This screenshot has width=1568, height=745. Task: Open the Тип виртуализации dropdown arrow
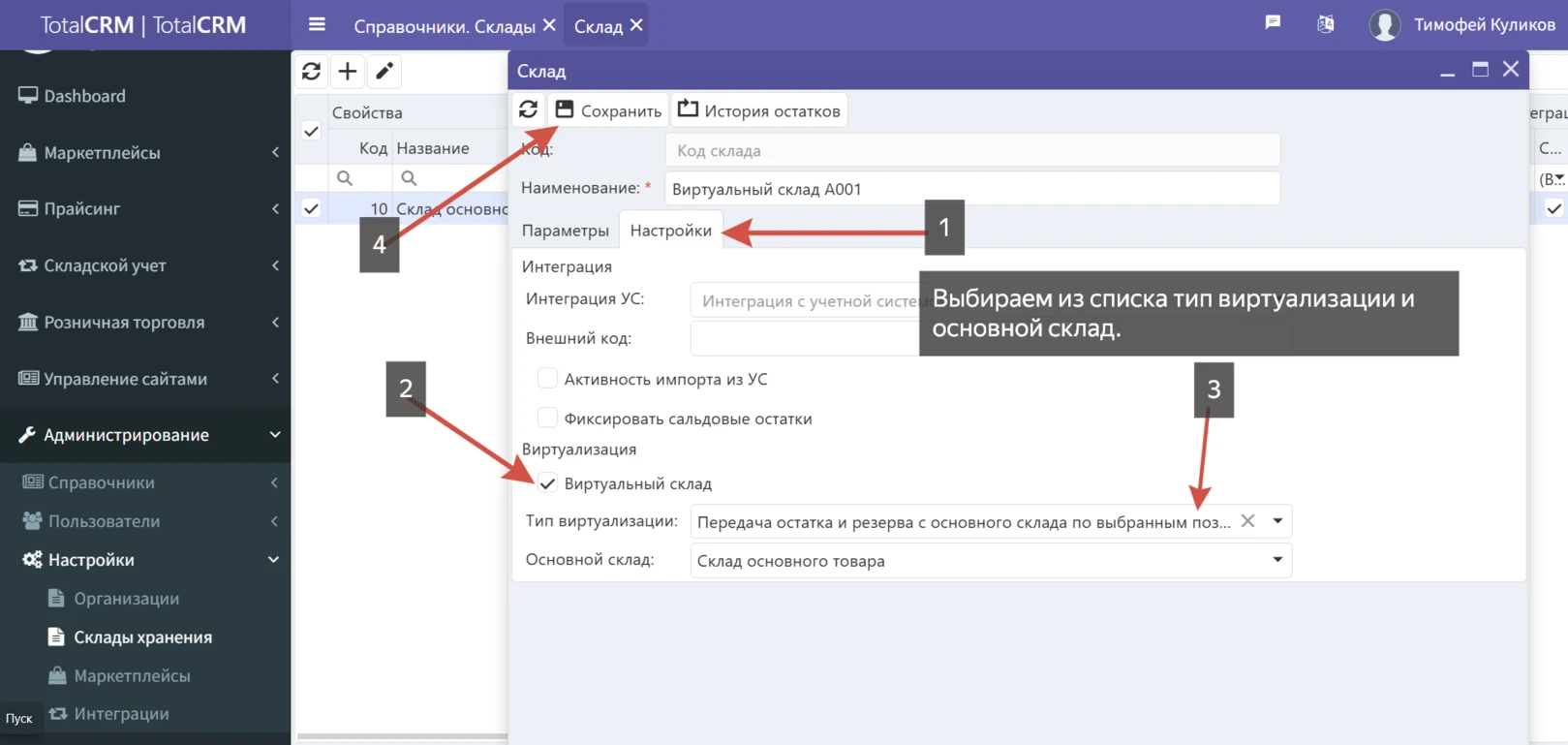(1277, 521)
